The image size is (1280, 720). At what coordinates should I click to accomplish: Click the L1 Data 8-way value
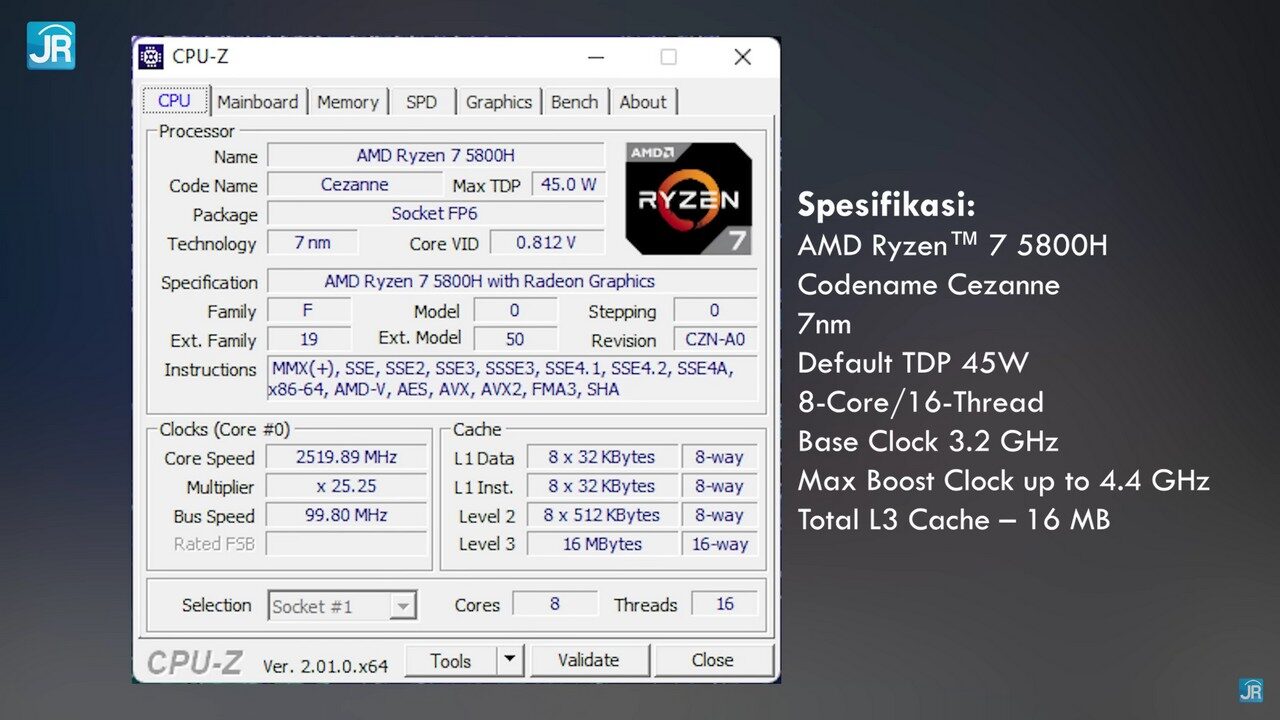(x=719, y=458)
